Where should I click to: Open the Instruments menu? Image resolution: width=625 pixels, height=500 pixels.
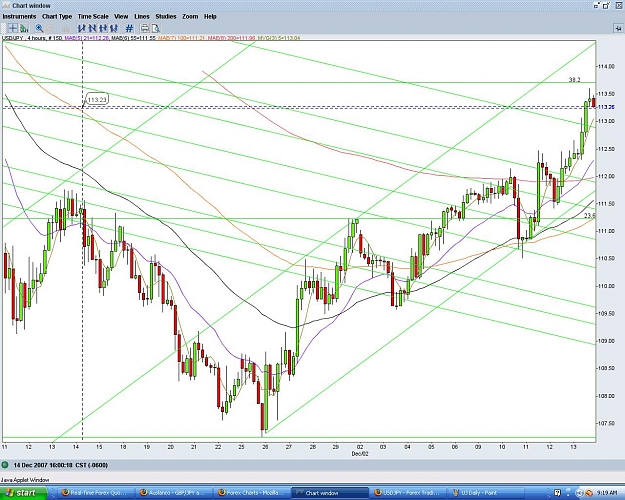[x=19, y=16]
